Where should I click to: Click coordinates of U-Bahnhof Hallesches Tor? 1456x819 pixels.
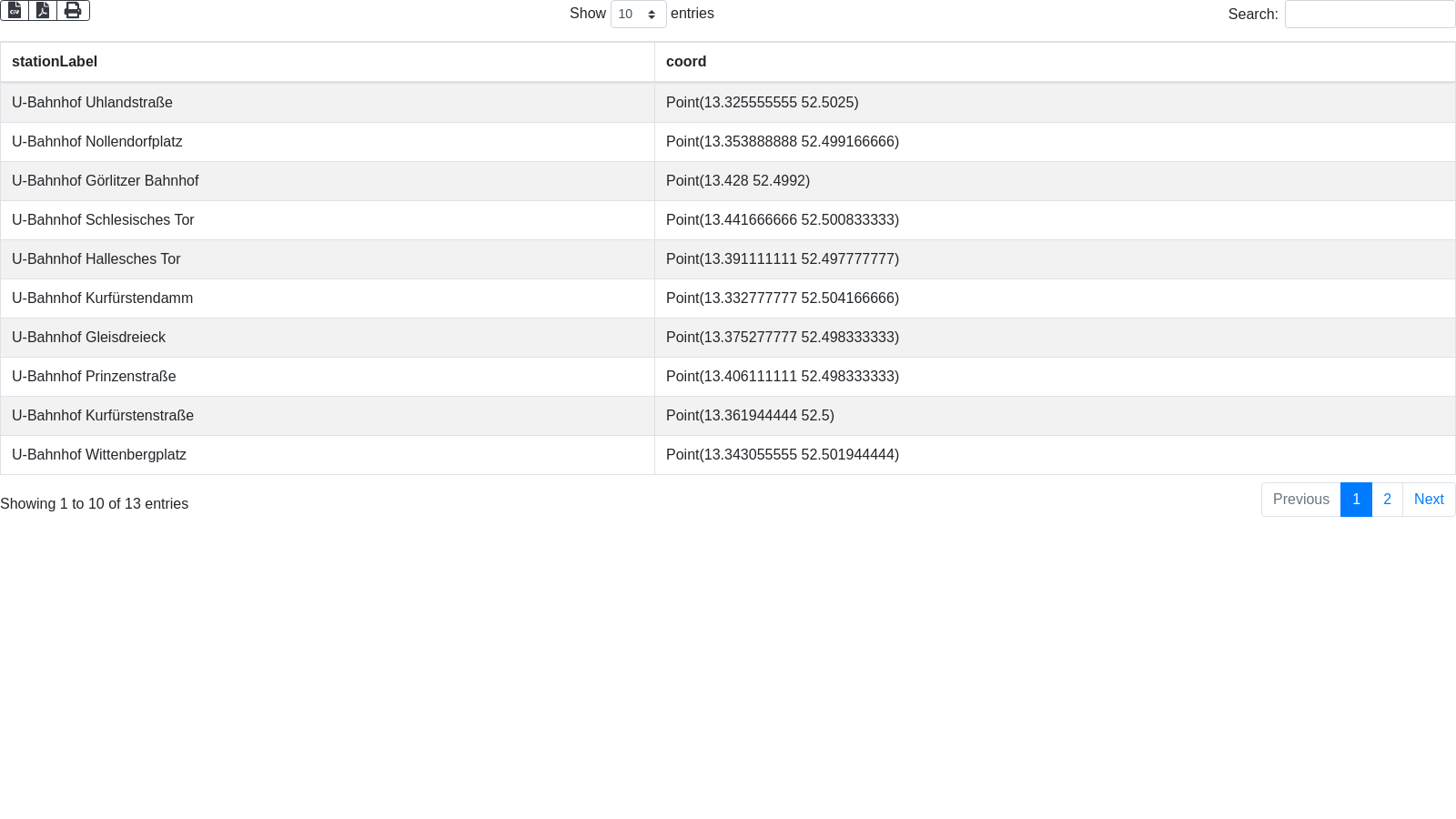[x=782, y=259]
